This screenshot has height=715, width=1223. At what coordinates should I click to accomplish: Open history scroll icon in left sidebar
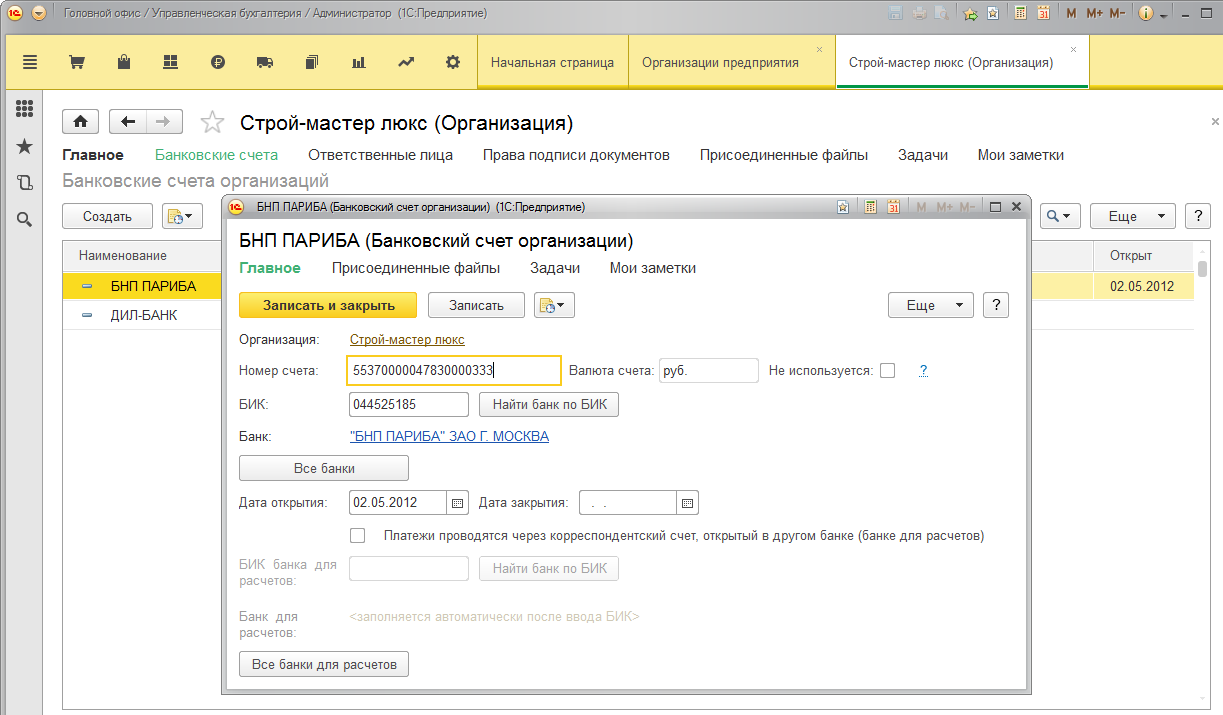[25, 183]
